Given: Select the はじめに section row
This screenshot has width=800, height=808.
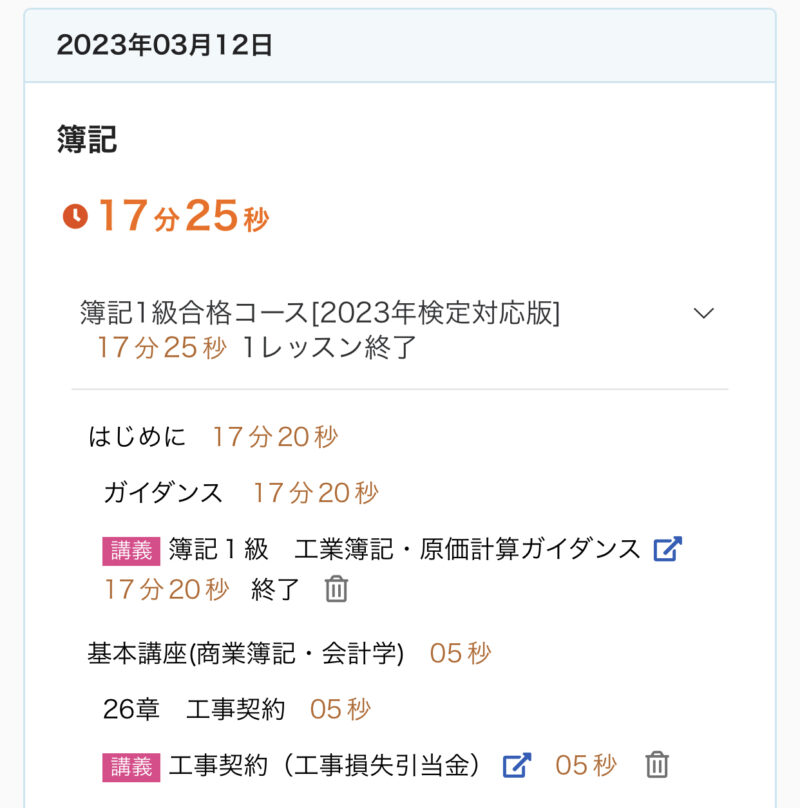Looking at the screenshot, I should [137, 437].
